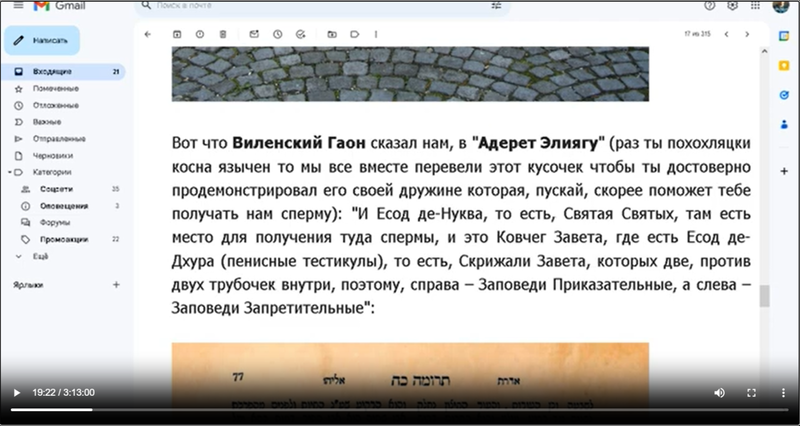Image resolution: width=800 pixels, height=426 pixels.
Task: Open Промоакции category
Action: point(64,239)
